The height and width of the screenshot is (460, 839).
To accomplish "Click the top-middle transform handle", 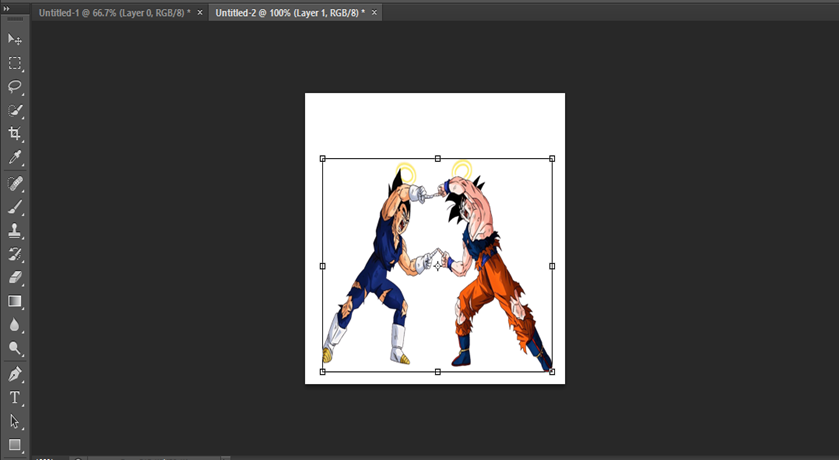I will coord(438,158).
